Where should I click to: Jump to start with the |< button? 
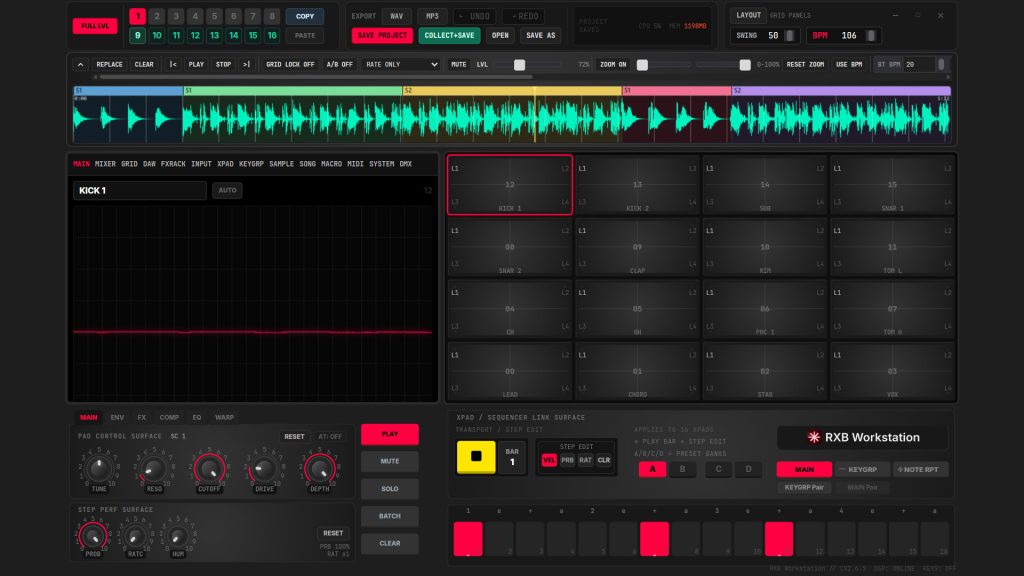[x=173, y=65]
